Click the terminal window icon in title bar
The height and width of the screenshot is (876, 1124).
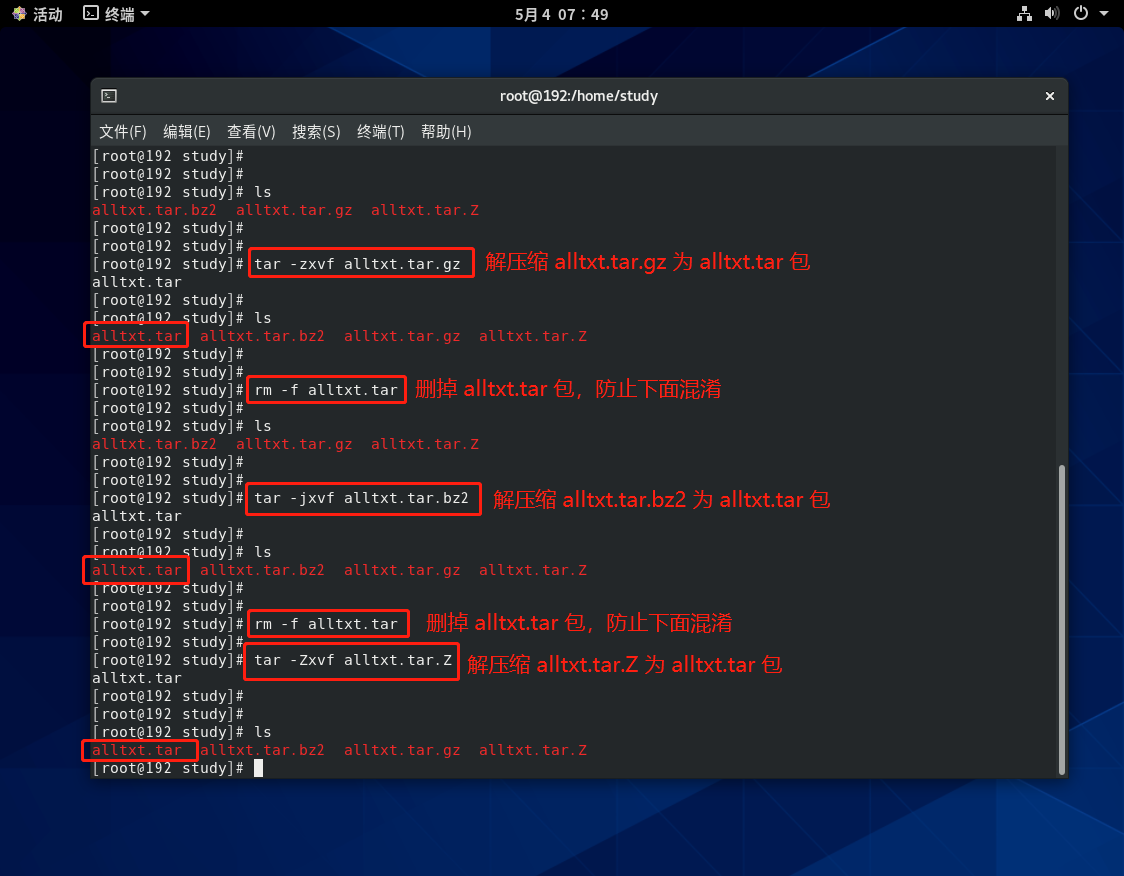(x=109, y=96)
